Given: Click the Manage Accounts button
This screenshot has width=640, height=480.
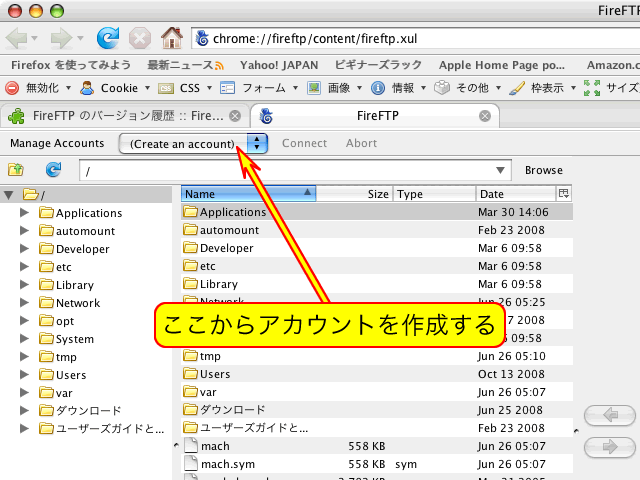Looking at the screenshot, I should click(57, 143).
